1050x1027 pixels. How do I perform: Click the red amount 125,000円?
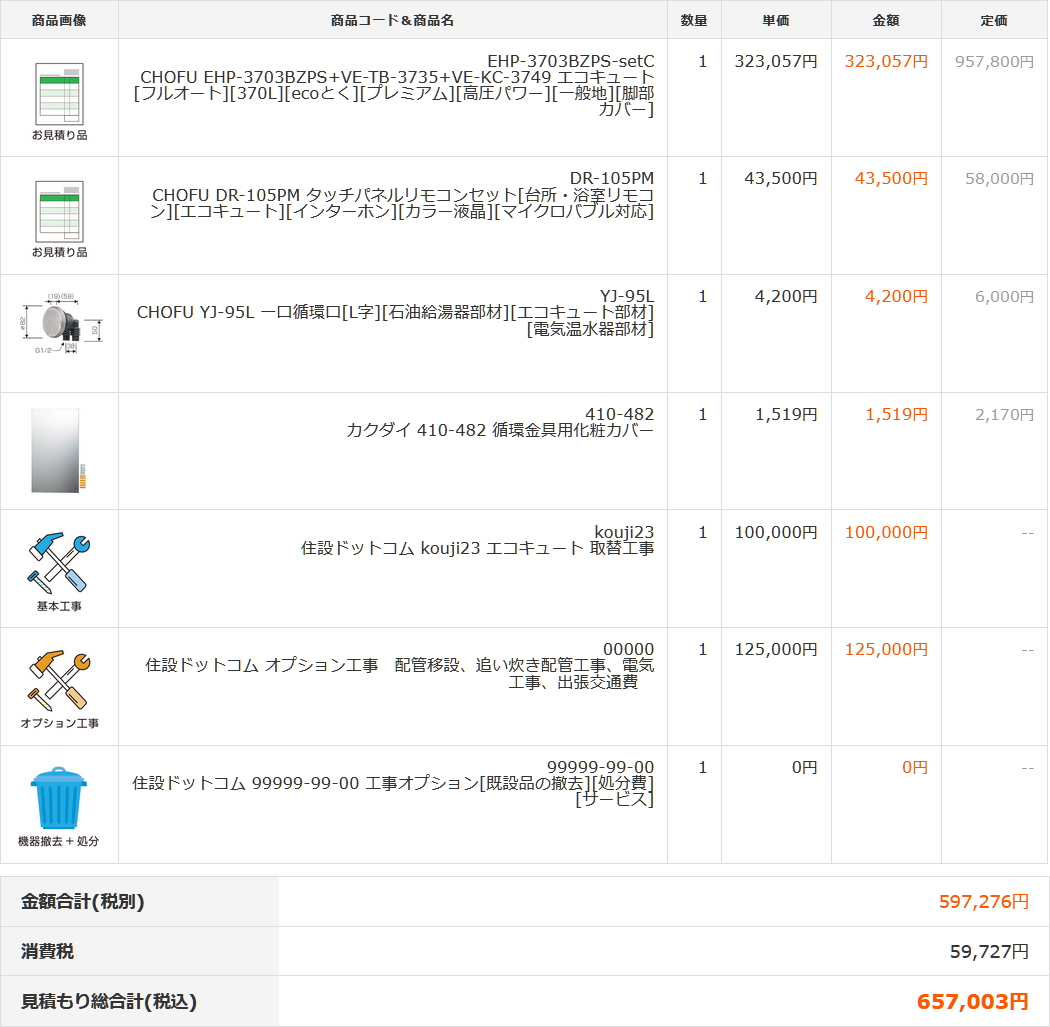(886, 649)
